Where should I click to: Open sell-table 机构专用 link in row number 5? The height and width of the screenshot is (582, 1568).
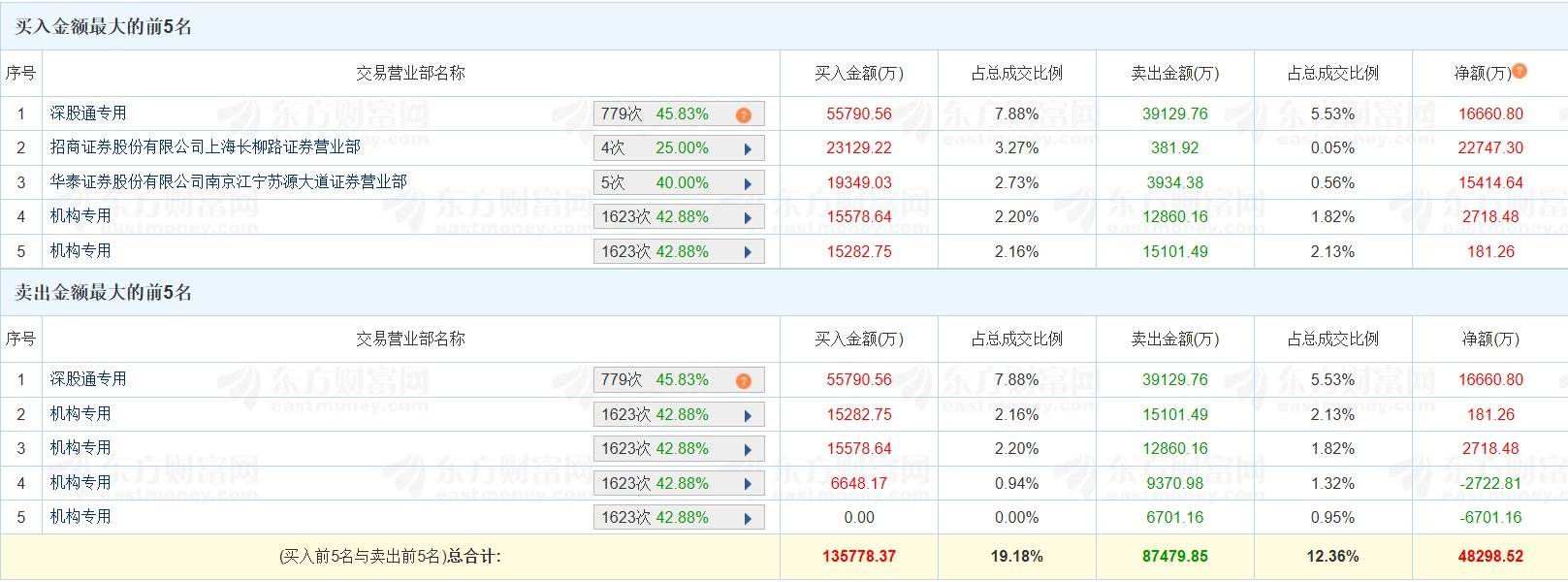[x=80, y=517]
